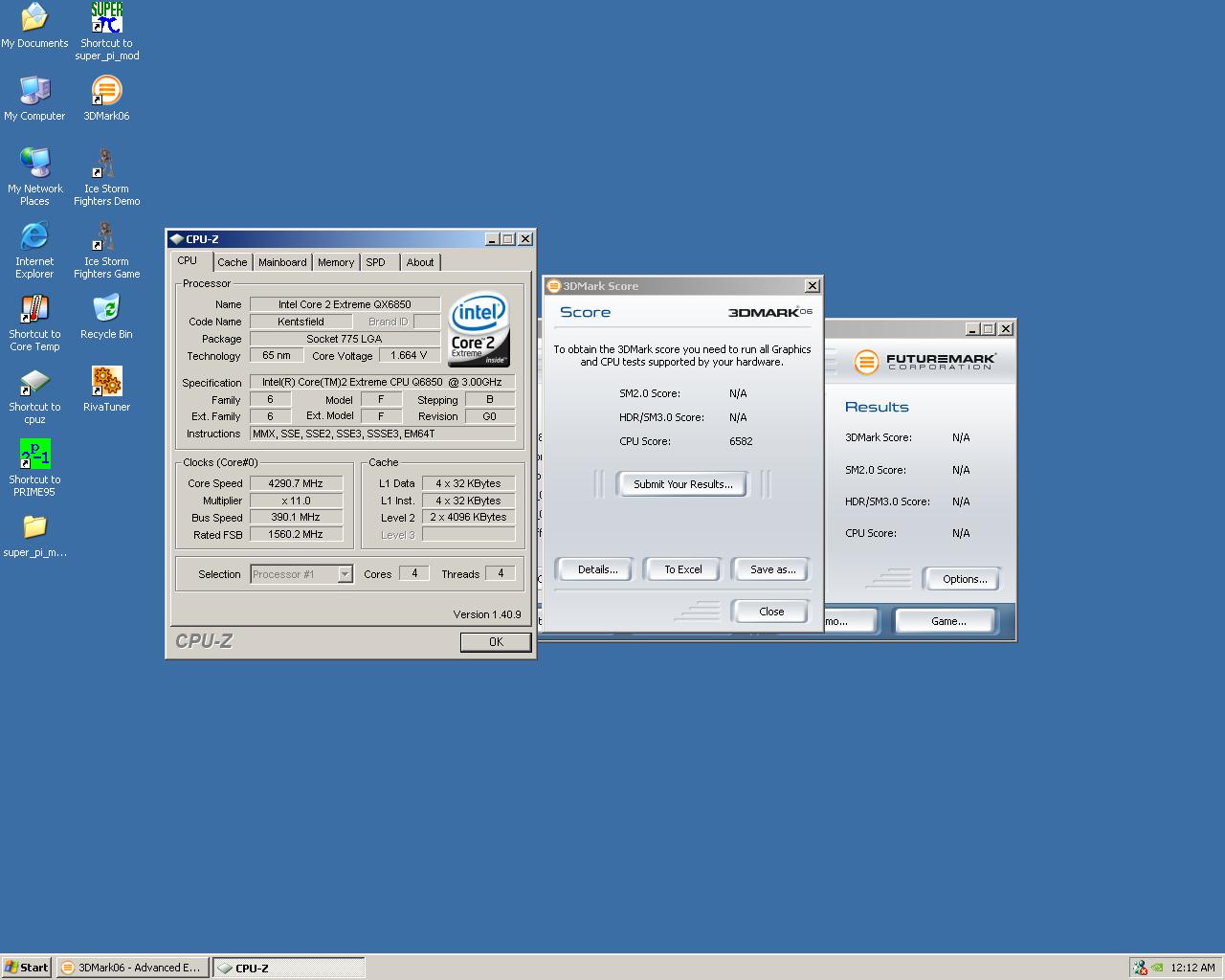Screen dimensions: 1225x980
Task: Switch to 3DMark06 taskbar button
Action: 132,968
